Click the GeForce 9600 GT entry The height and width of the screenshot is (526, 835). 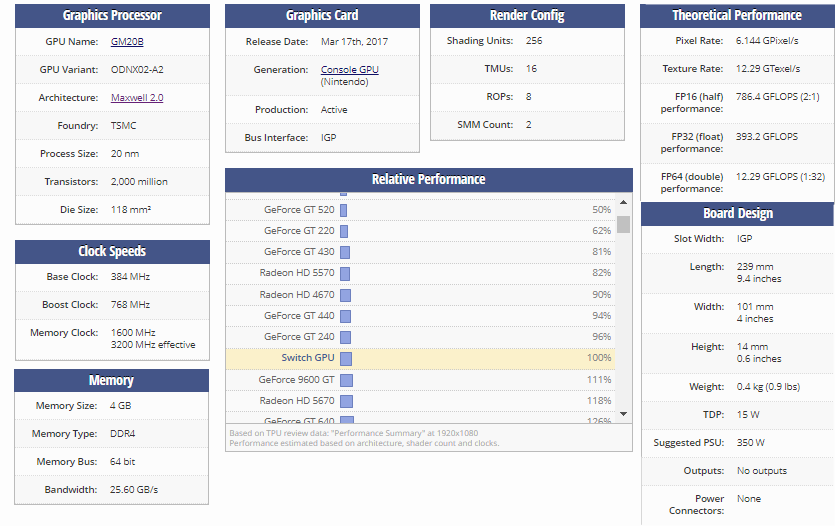[296, 380]
